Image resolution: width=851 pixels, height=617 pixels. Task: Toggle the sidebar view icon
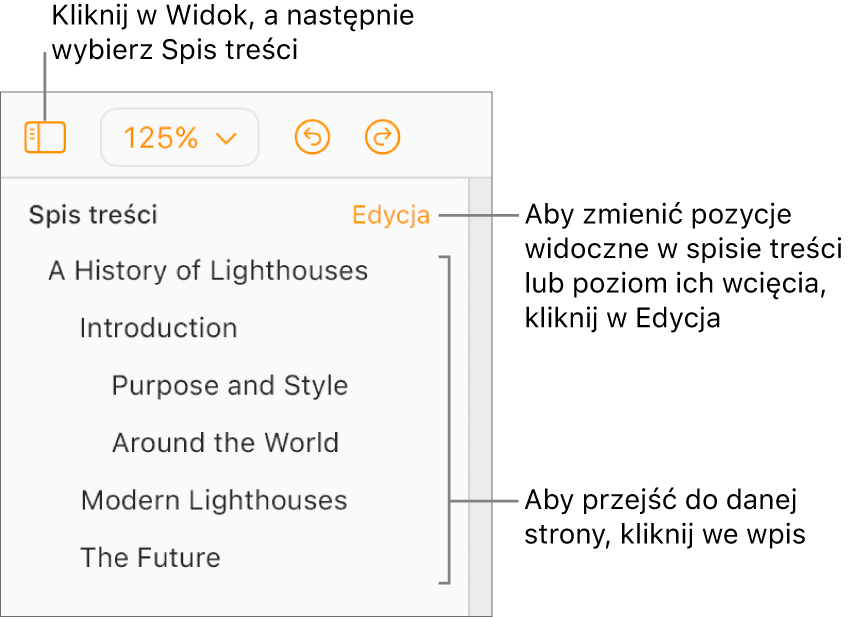(45, 138)
